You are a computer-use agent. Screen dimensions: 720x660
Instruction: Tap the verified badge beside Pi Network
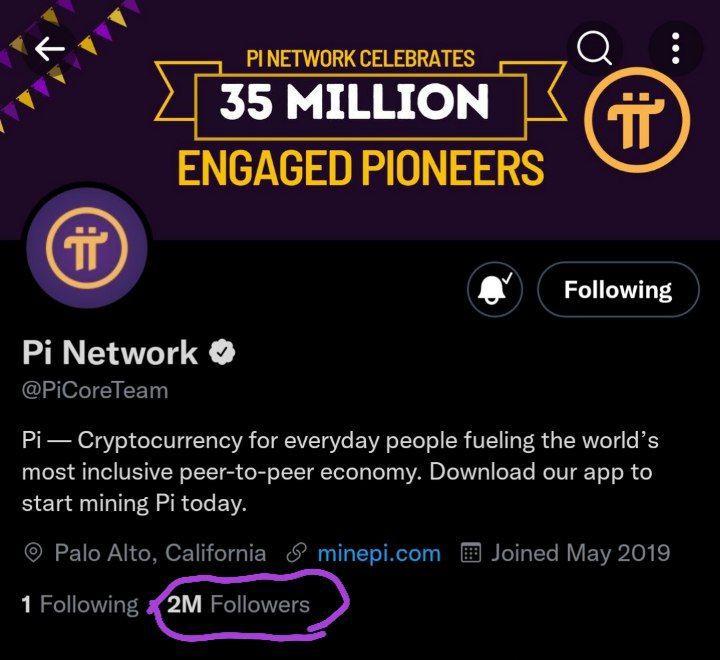[222, 352]
